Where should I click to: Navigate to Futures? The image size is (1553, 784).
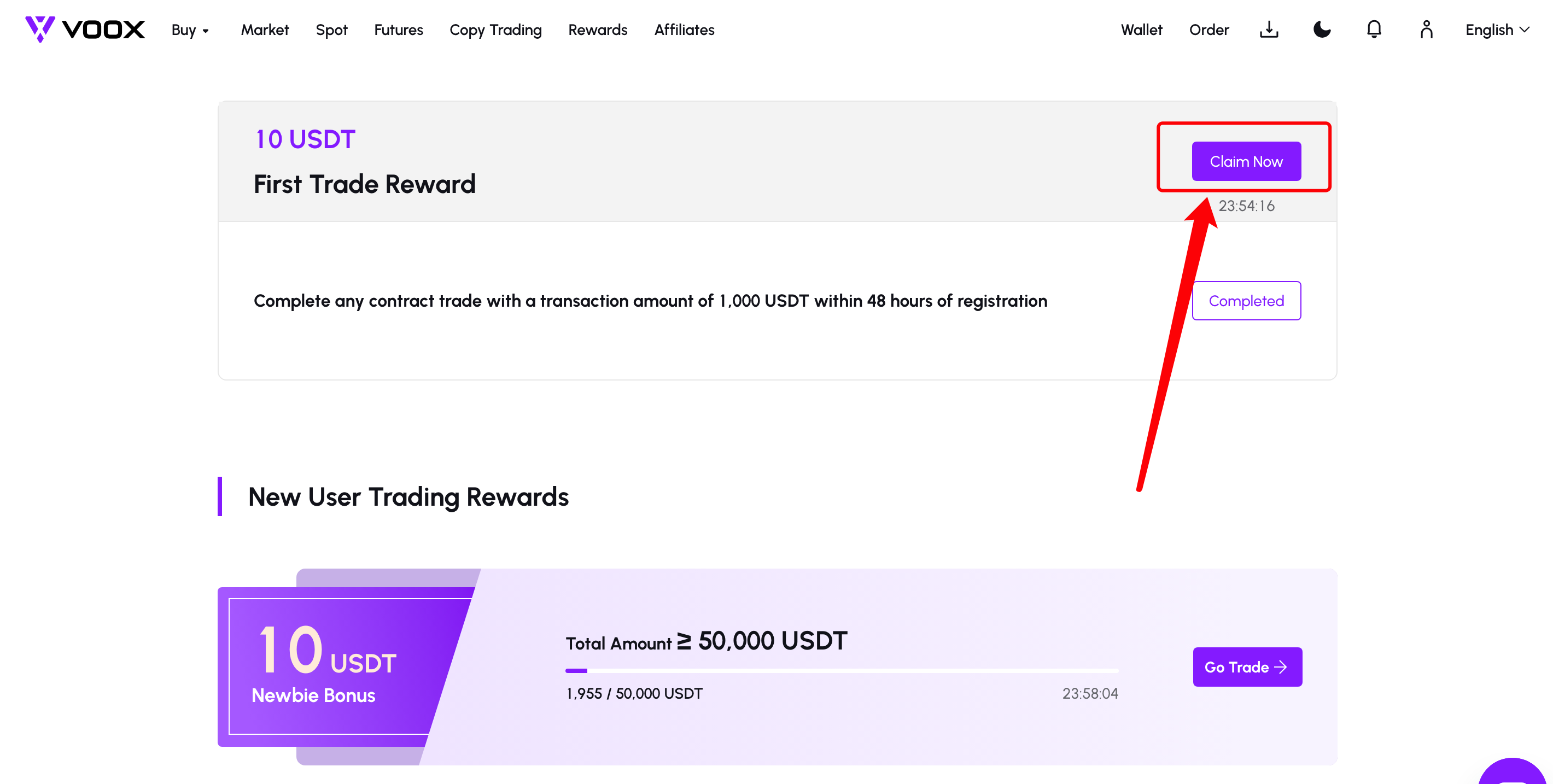click(399, 30)
